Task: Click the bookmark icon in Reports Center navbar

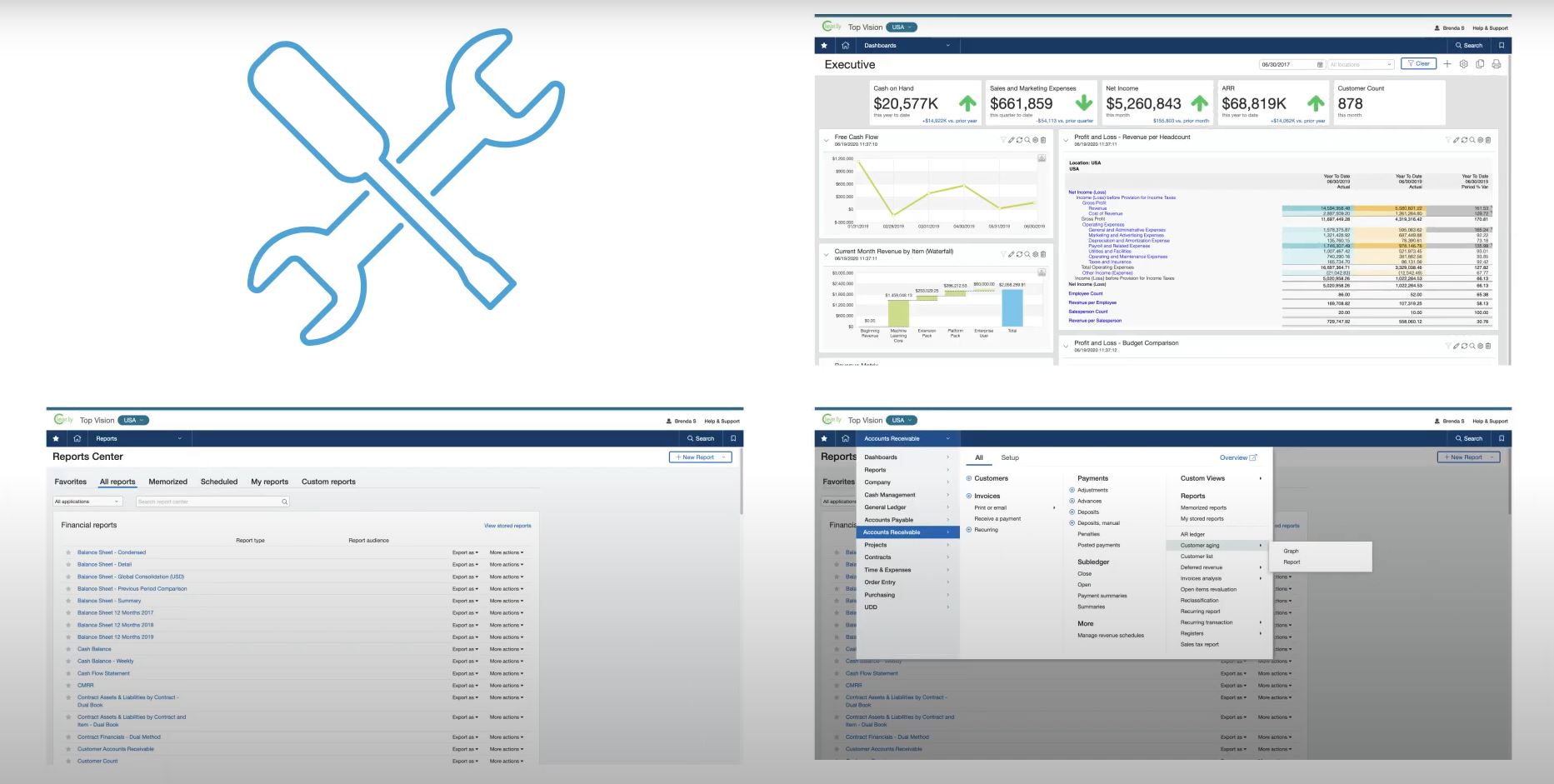Action: coord(733,438)
